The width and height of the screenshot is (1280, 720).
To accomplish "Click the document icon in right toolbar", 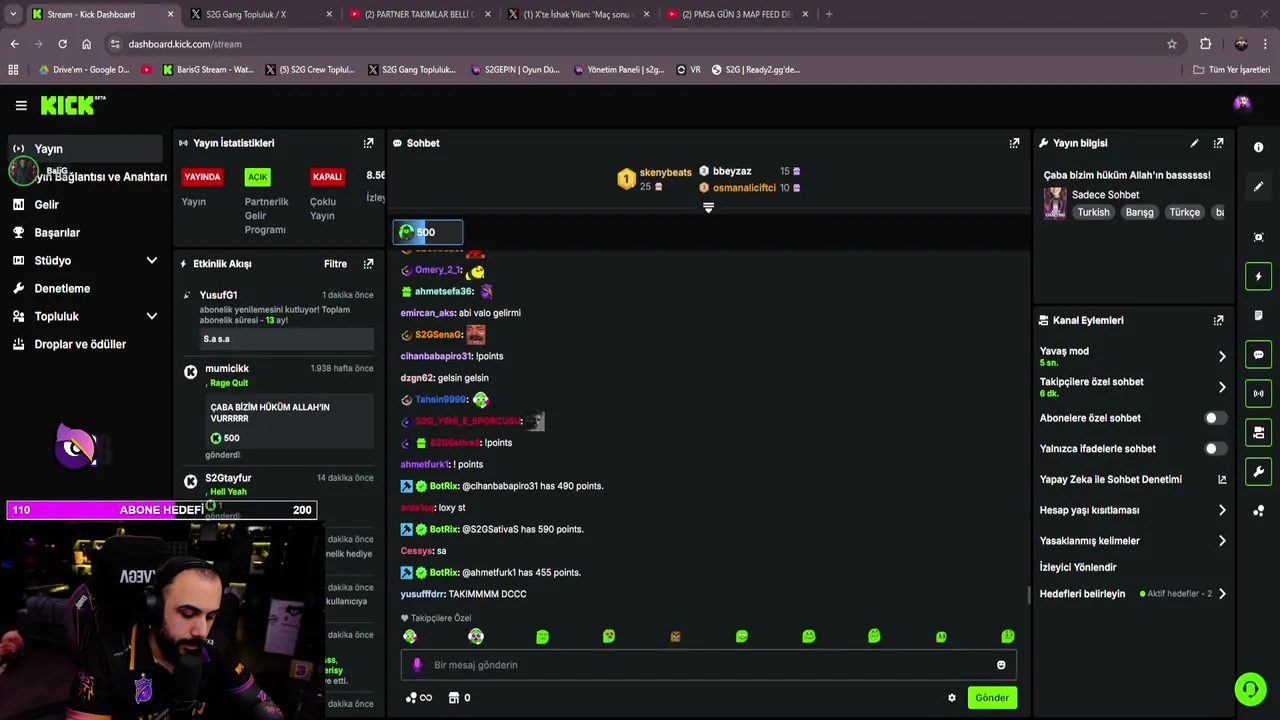I will [x=1258, y=315].
